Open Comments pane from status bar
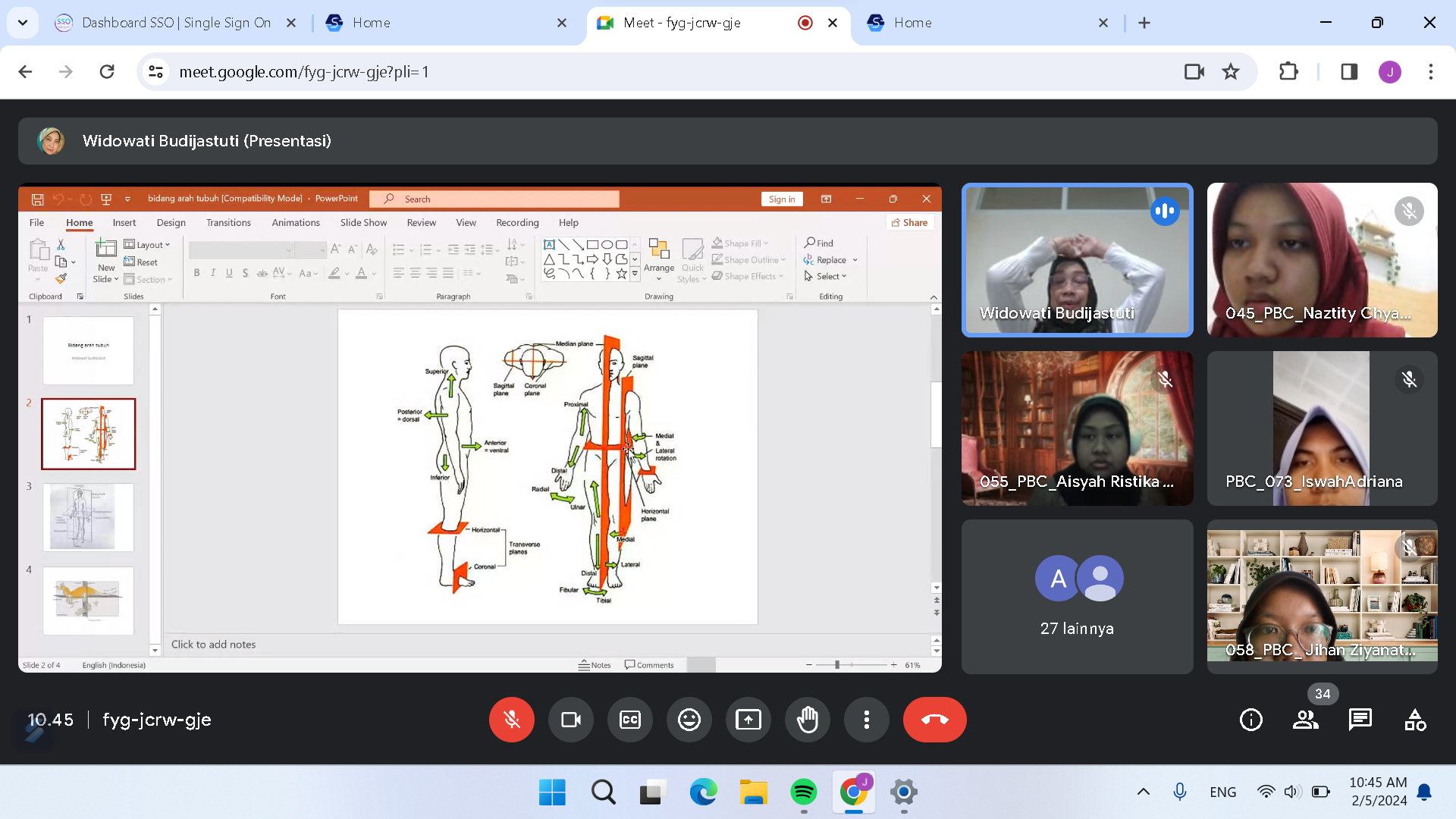The image size is (1456, 819). pyautogui.click(x=649, y=665)
